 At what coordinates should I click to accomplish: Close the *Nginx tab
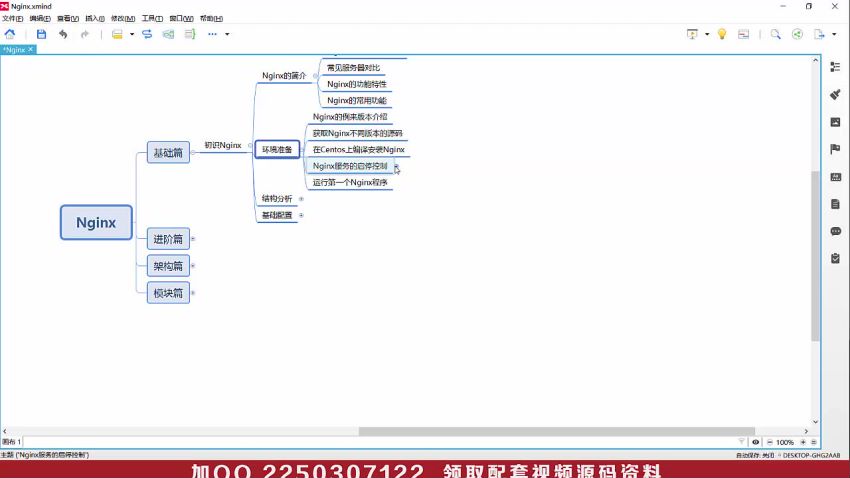31,49
